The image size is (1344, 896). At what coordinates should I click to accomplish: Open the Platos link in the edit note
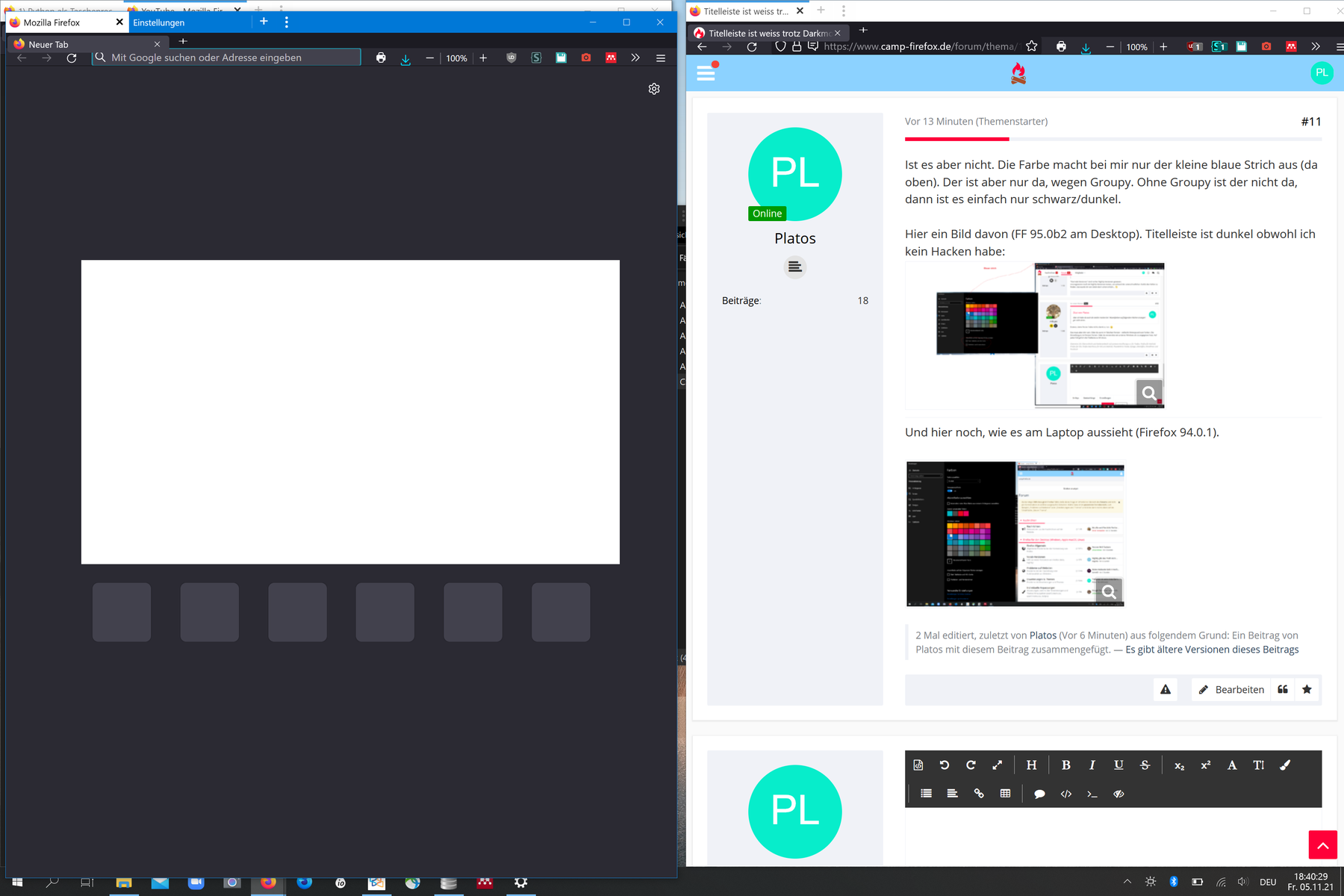(x=1043, y=635)
